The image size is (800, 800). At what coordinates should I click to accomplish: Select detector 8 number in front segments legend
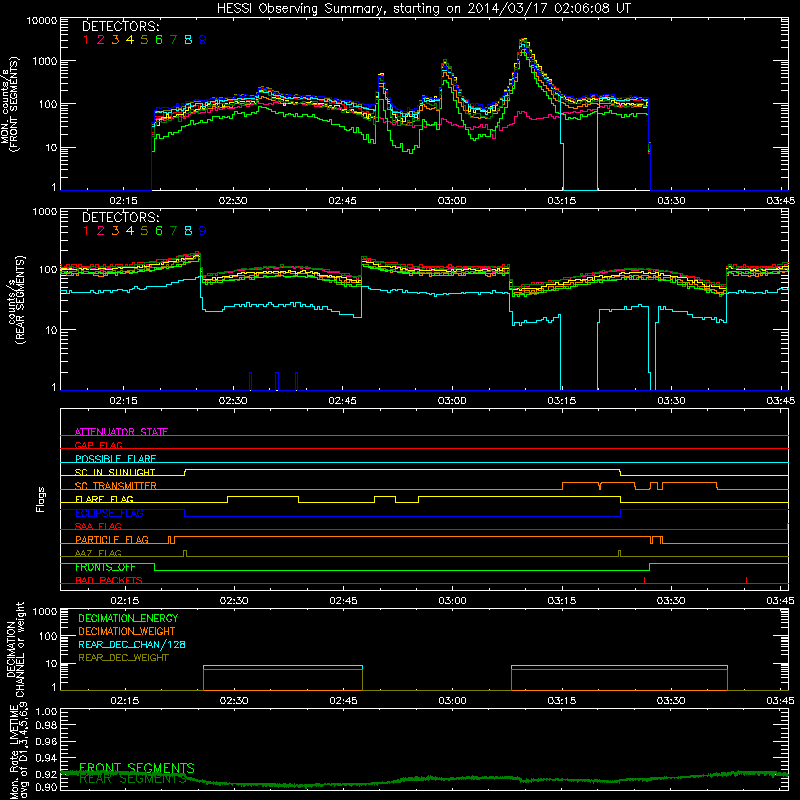188,40
